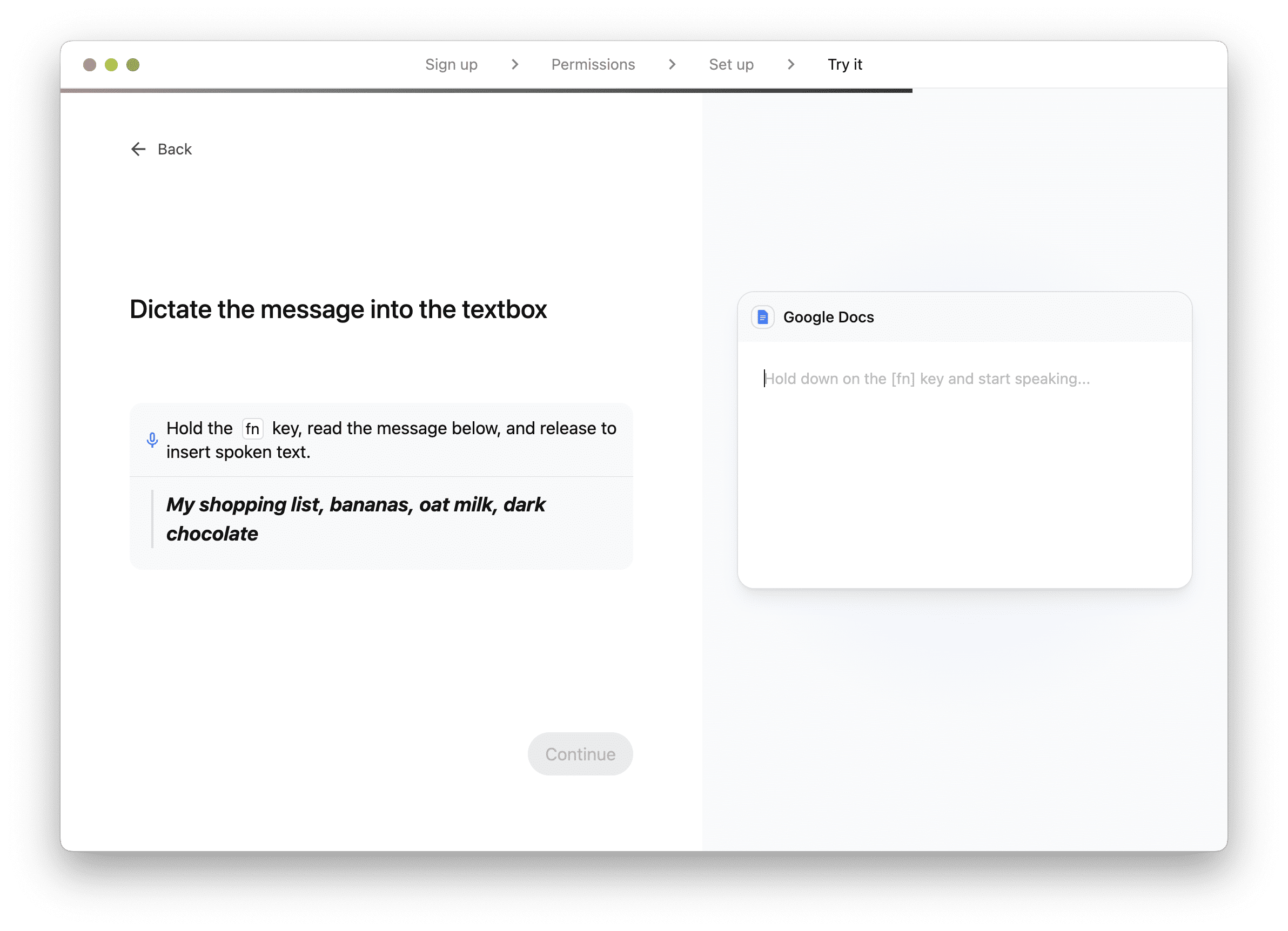
Task: Click the green fullscreen window dot
Action: tap(133, 65)
